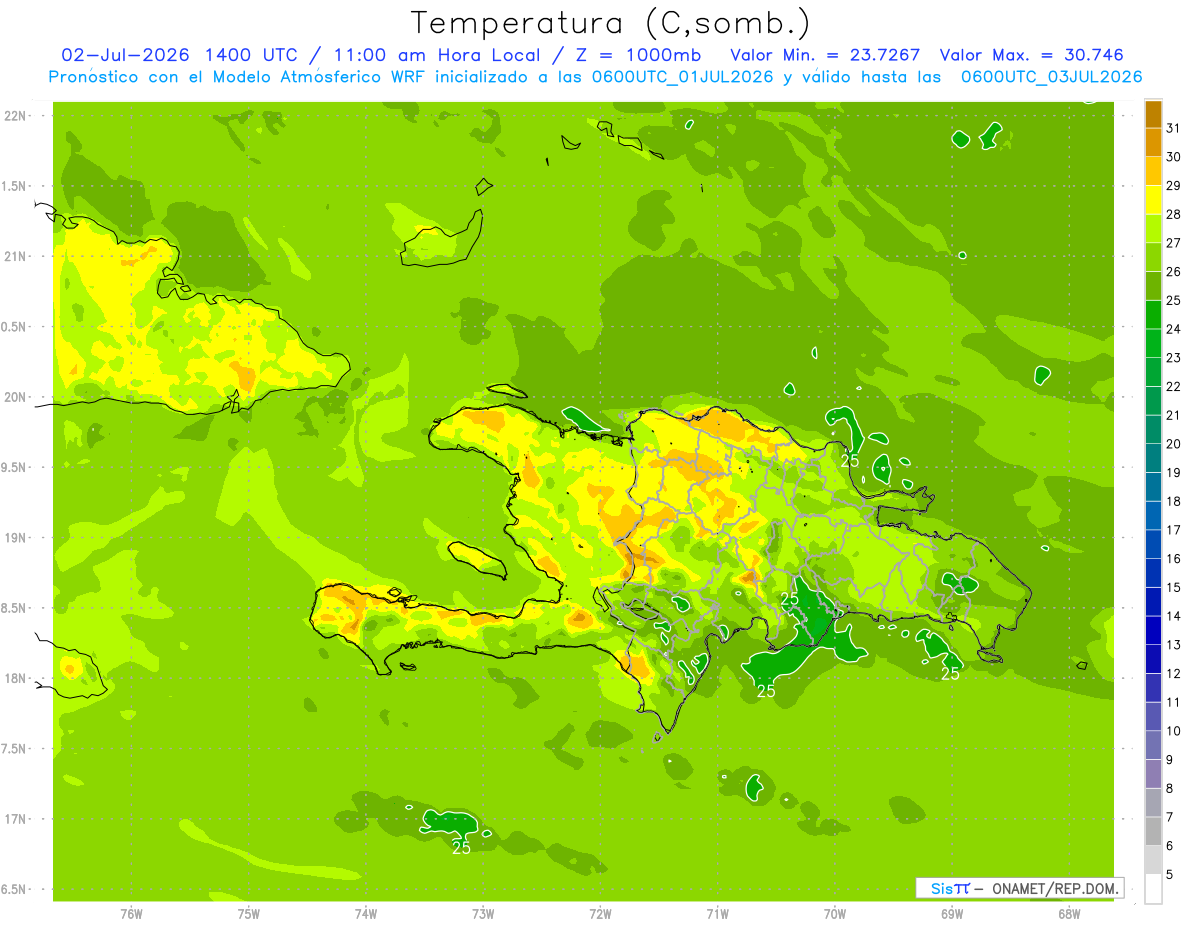Click the '76W' longitude axis label
1200x927 pixels.
(131, 914)
